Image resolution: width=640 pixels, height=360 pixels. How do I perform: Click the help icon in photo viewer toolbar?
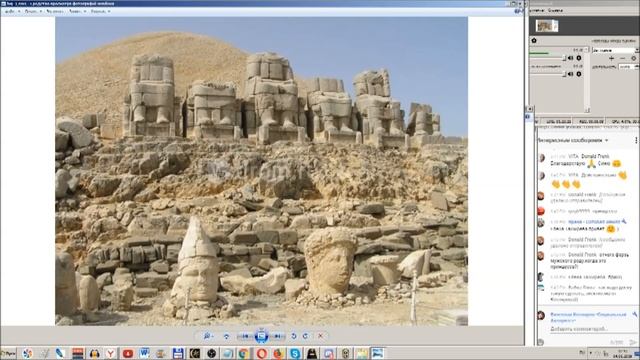[518, 11]
